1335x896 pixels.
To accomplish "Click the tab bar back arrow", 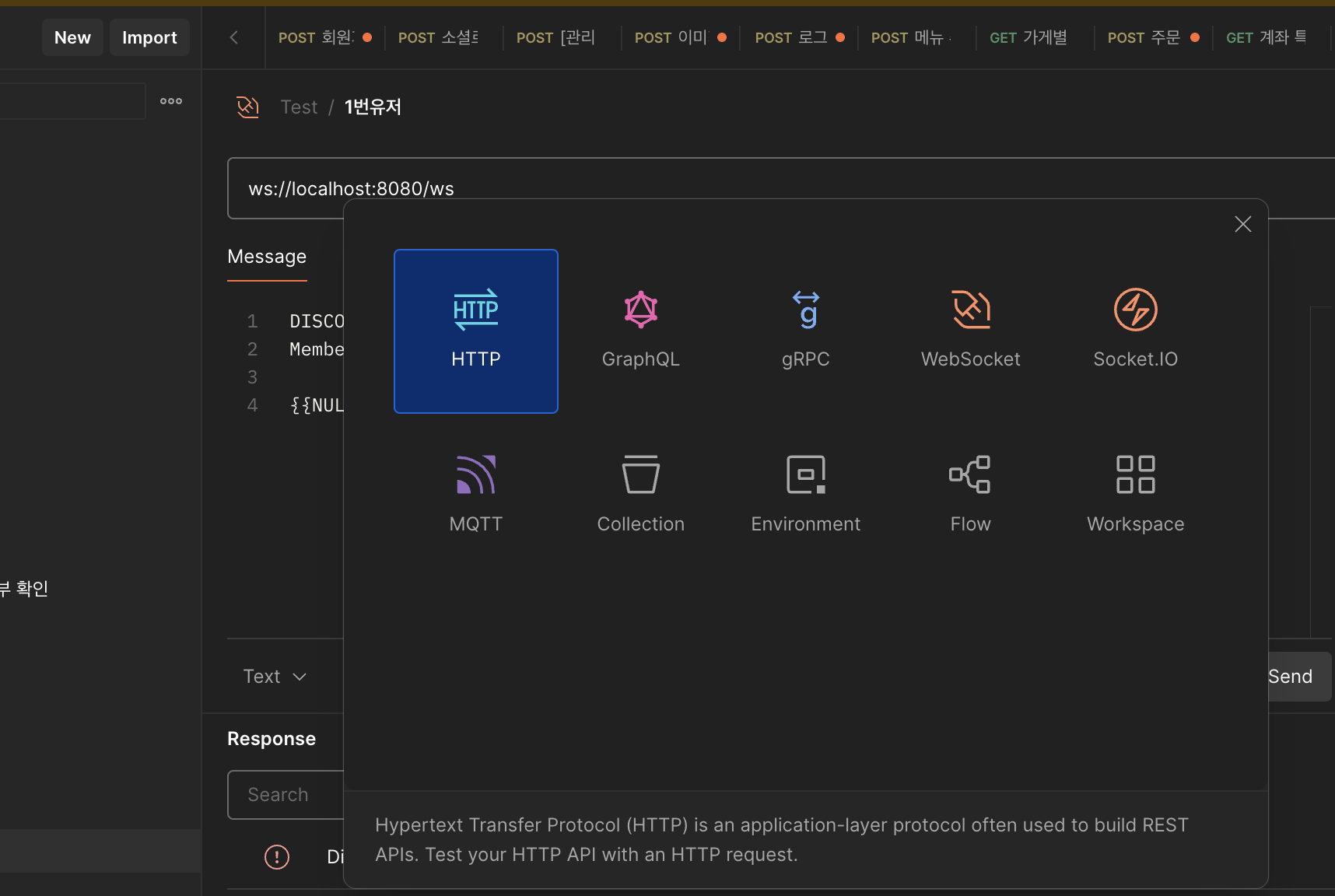I will coord(233,37).
